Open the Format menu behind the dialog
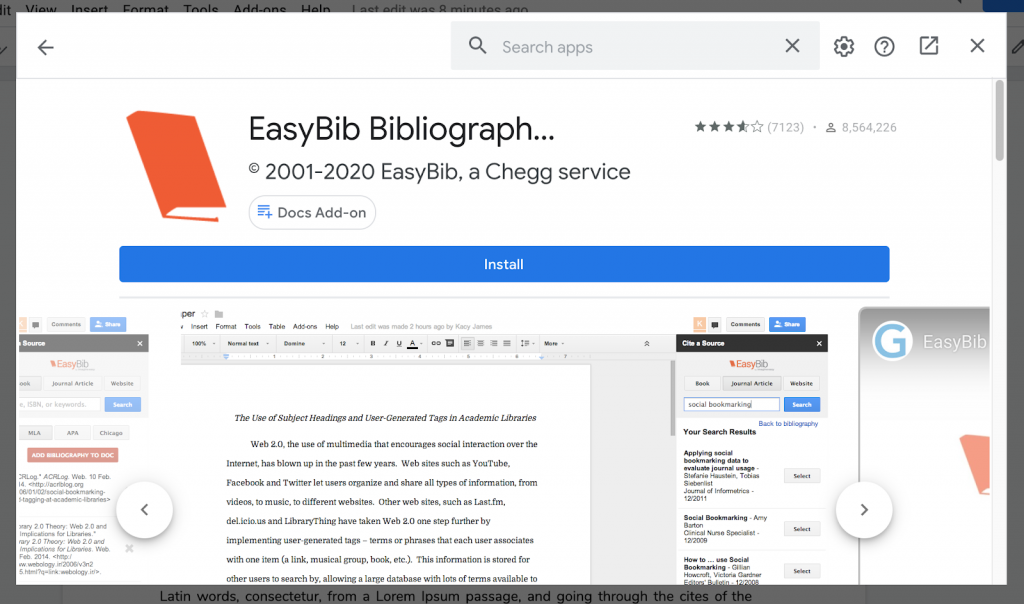The image size is (1024, 604). click(x=146, y=8)
